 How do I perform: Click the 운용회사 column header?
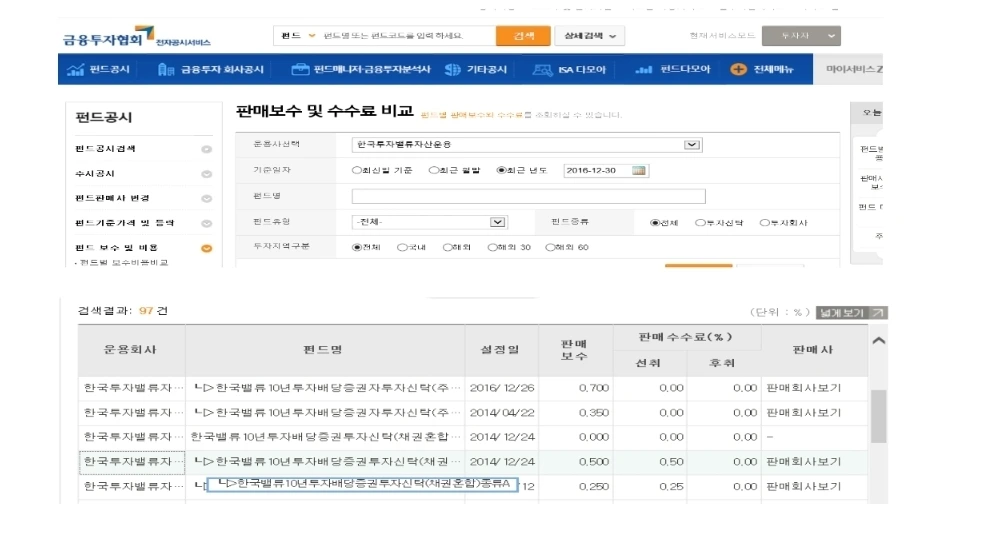tap(131, 350)
